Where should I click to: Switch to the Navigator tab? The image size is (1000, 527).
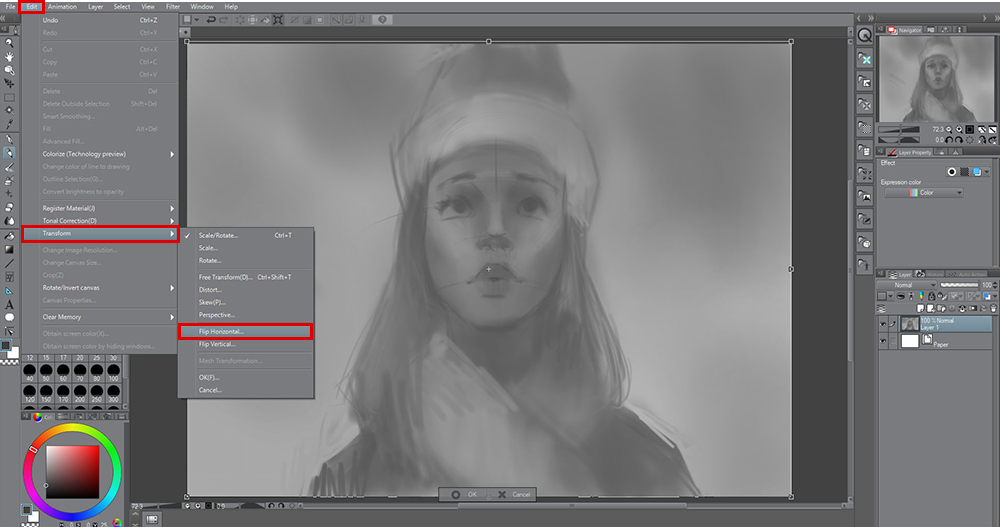click(905, 30)
